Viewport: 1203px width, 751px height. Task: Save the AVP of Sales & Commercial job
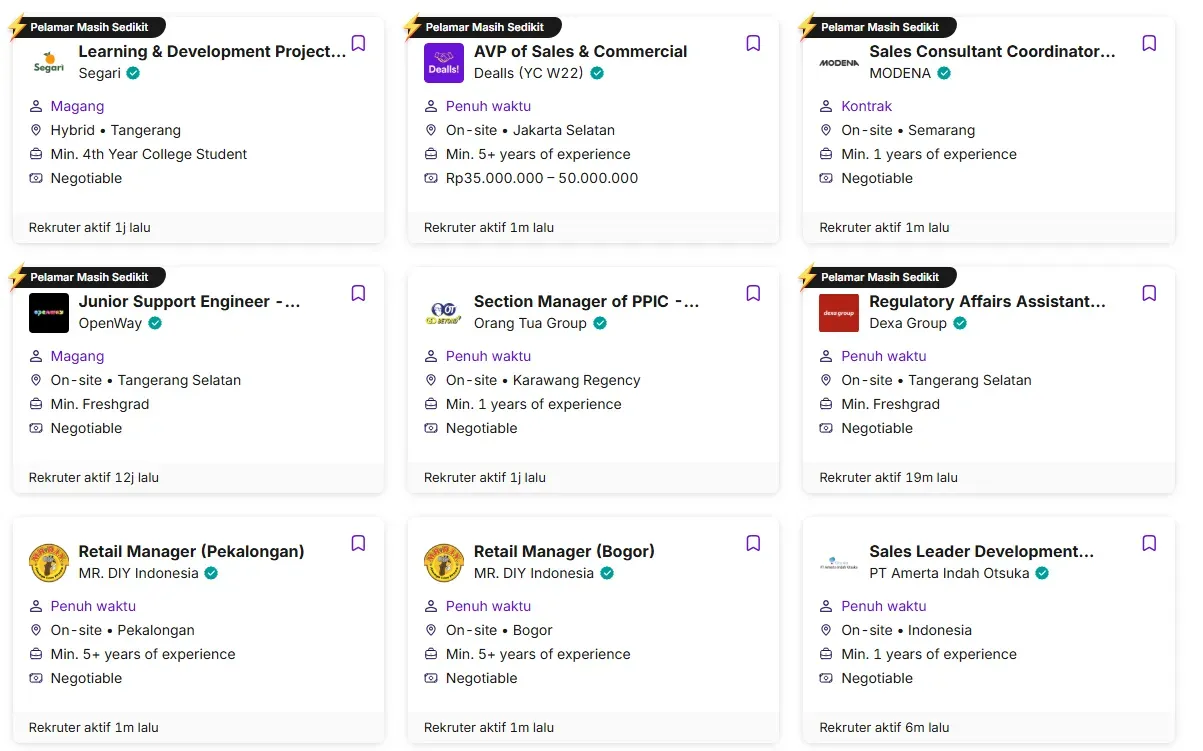pos(753,44)
